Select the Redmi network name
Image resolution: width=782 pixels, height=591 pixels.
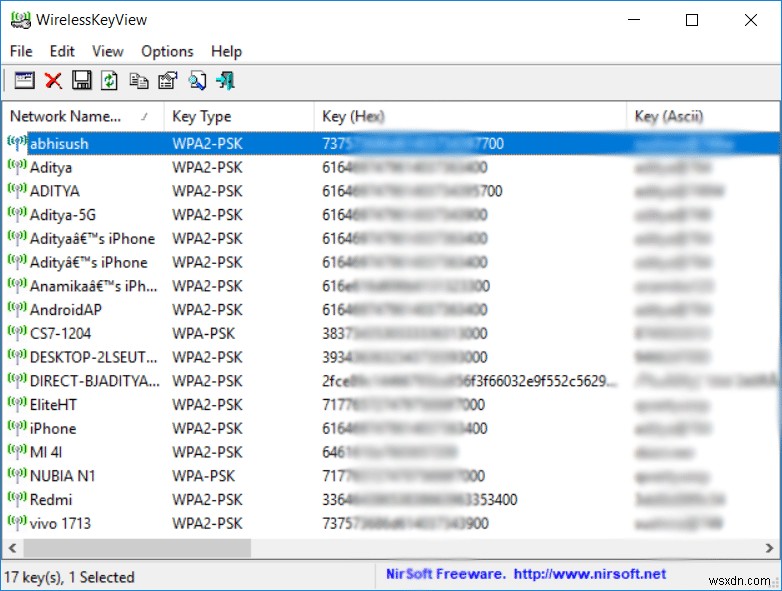coord(51,499)
